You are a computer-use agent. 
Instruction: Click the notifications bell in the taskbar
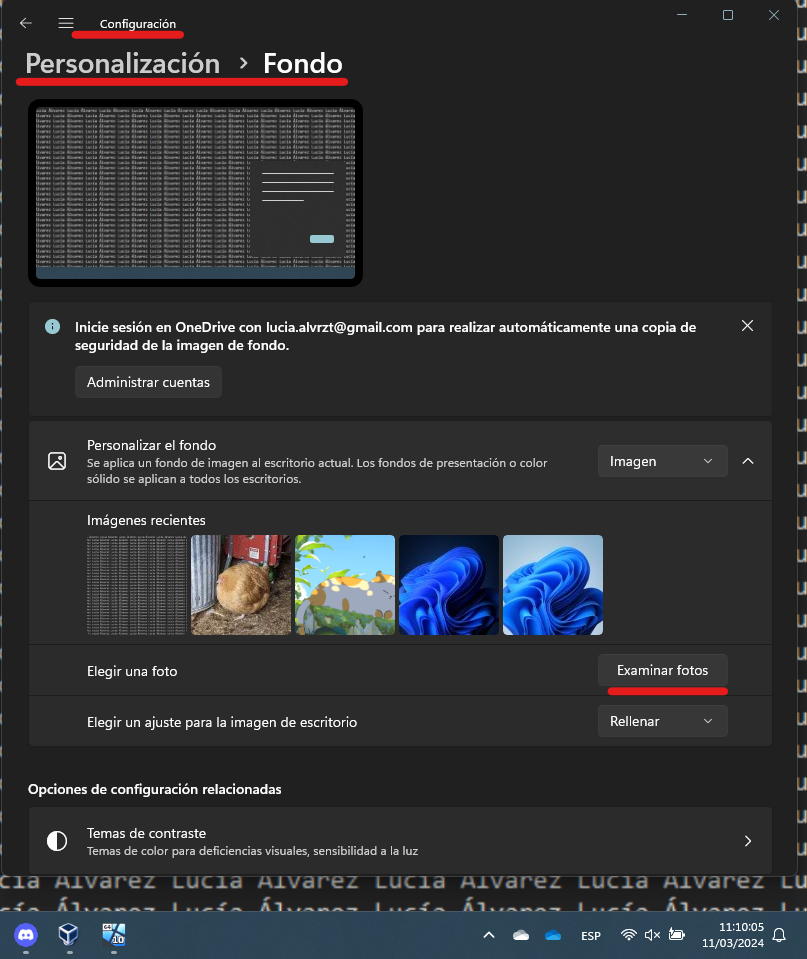(x=779, y=935)
